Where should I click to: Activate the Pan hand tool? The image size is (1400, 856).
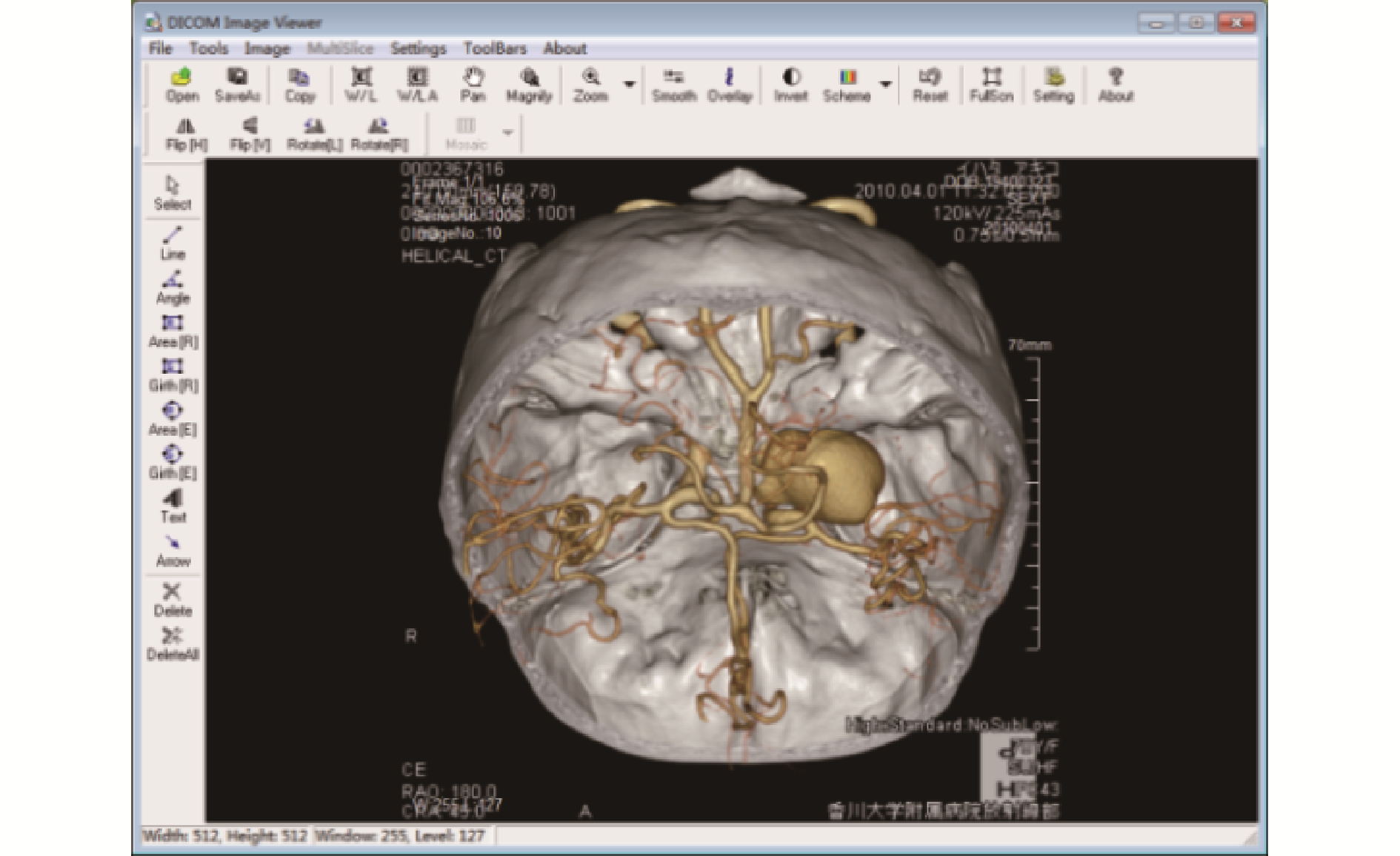point(473,84)
